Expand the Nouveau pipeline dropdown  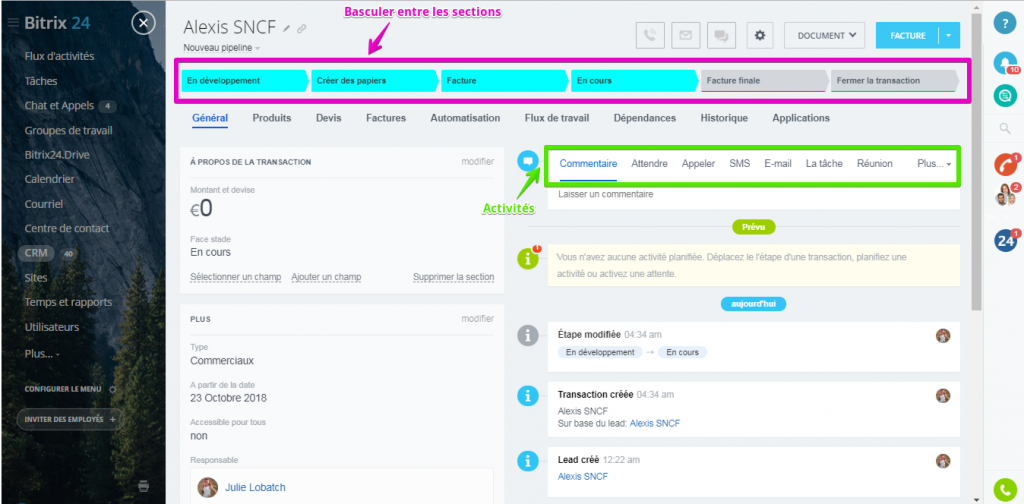click(222, 48)
